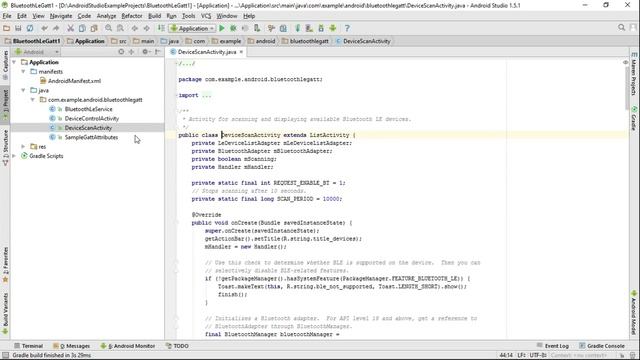Open the Android Monitor tool window
This screenshot has height=360, width=640.
point(128,346)
